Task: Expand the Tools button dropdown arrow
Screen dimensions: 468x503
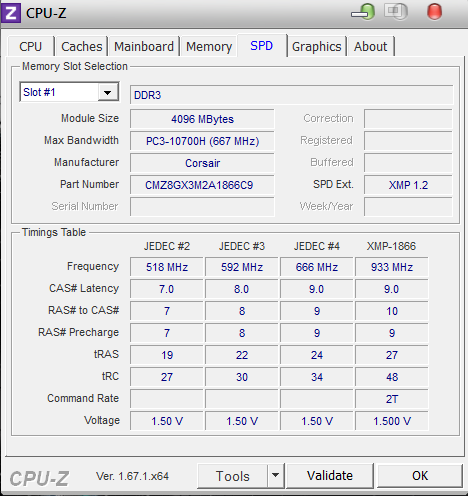Action: (x=275, y=475)
